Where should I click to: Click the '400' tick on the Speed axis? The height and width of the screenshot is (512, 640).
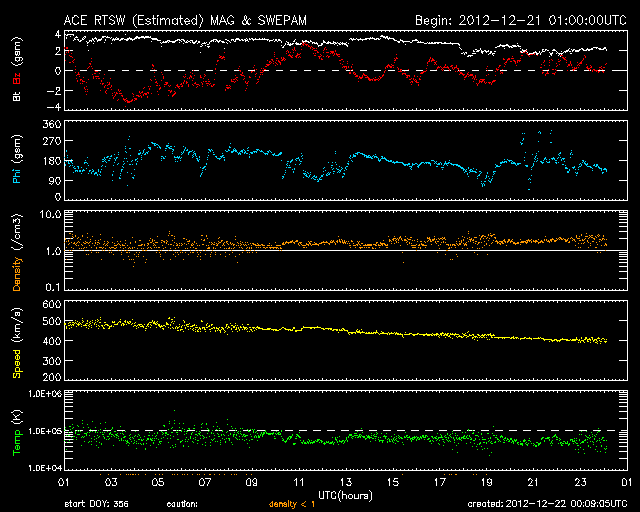(x=52, y=341)
